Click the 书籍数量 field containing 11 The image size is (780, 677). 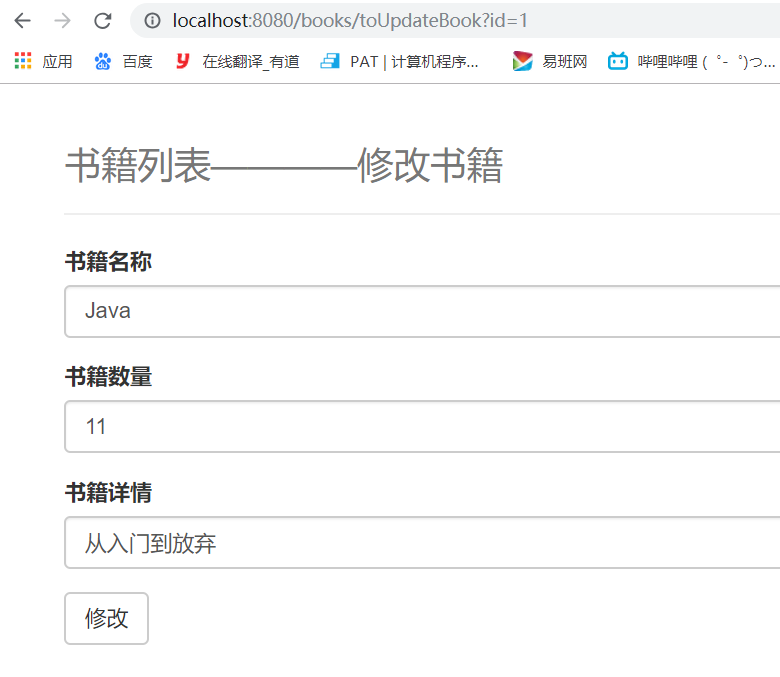point(422,426)
